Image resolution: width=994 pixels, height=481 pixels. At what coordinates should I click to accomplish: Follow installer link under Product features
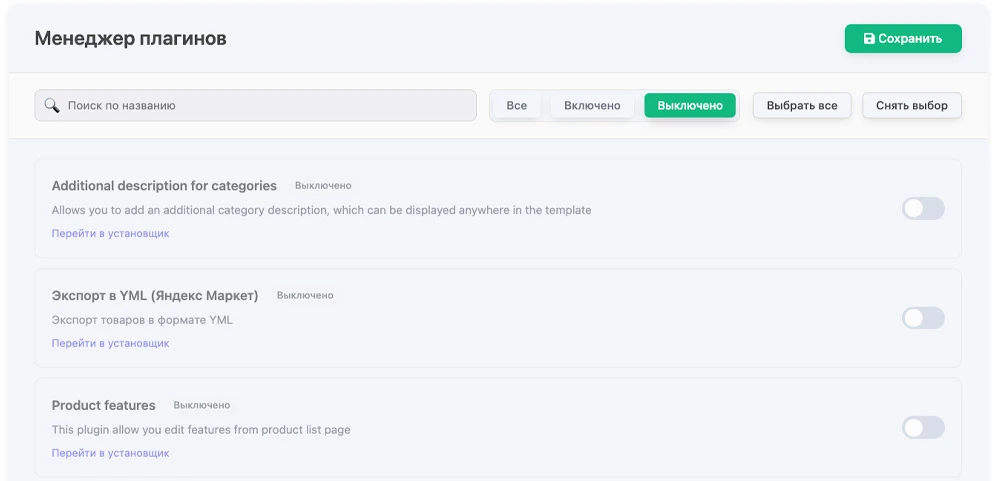(110, 453)
